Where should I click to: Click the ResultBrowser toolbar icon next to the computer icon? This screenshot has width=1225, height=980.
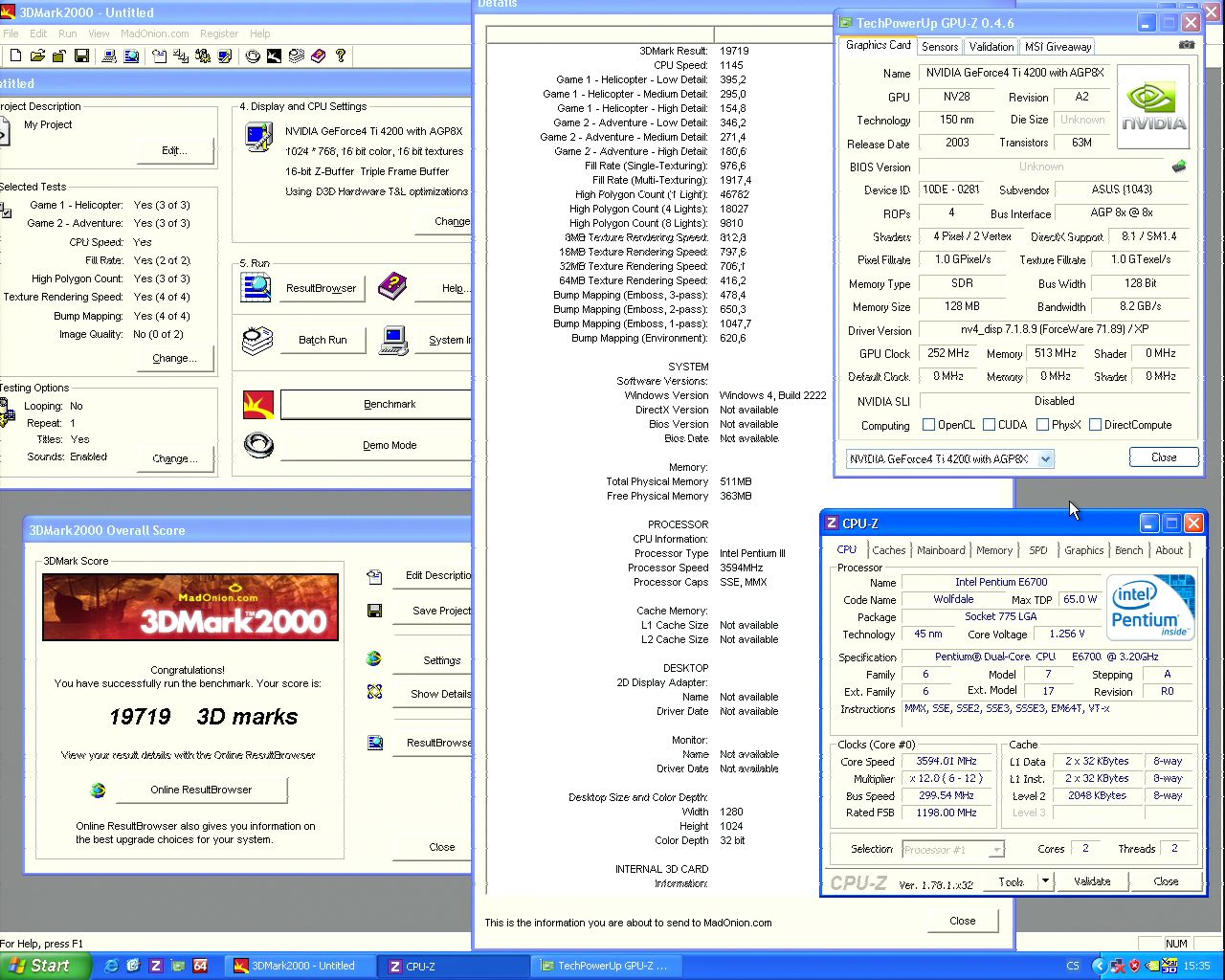tap(132, 56)
